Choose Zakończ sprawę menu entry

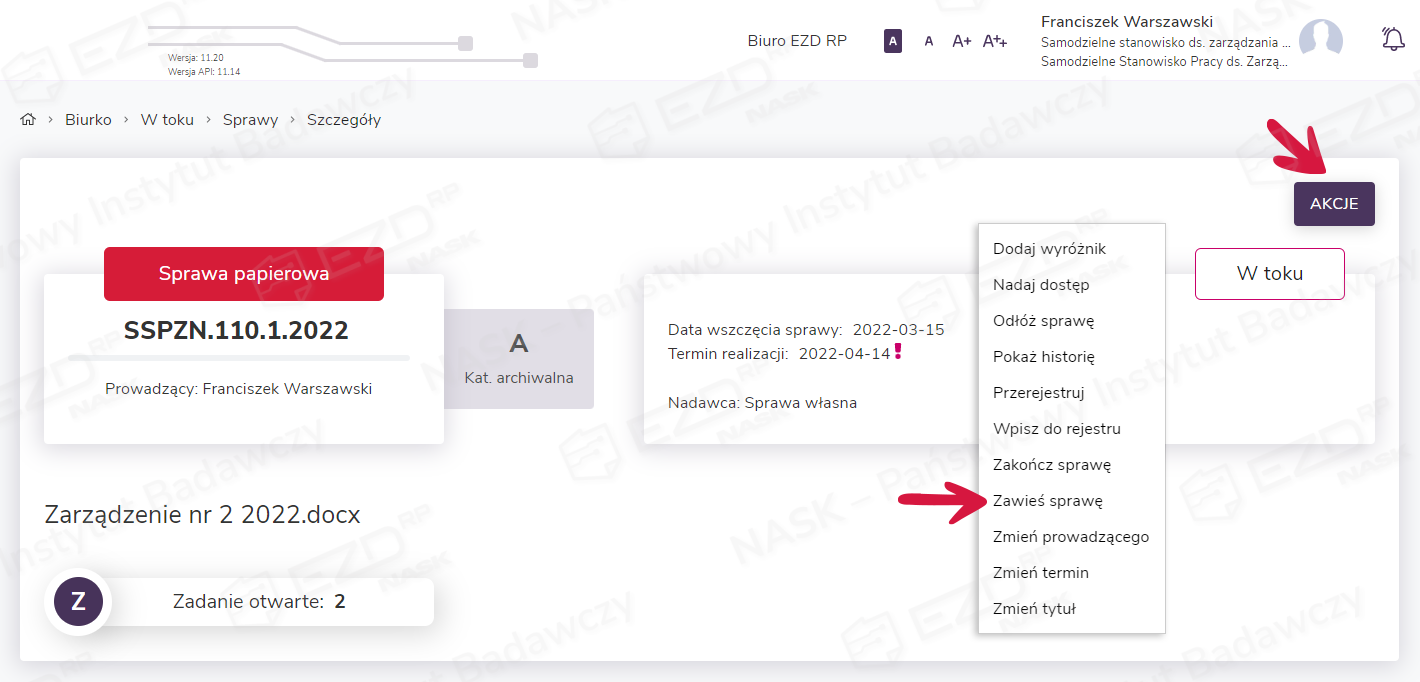point(1052,465)
